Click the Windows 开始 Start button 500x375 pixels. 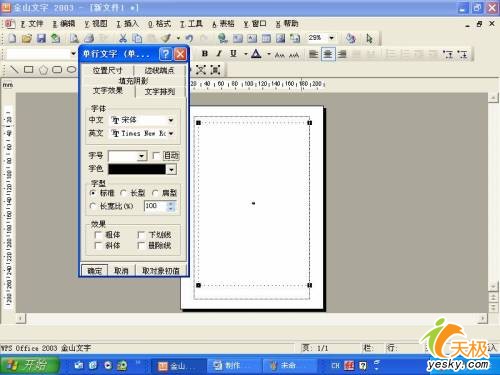[x=30, y=365]
